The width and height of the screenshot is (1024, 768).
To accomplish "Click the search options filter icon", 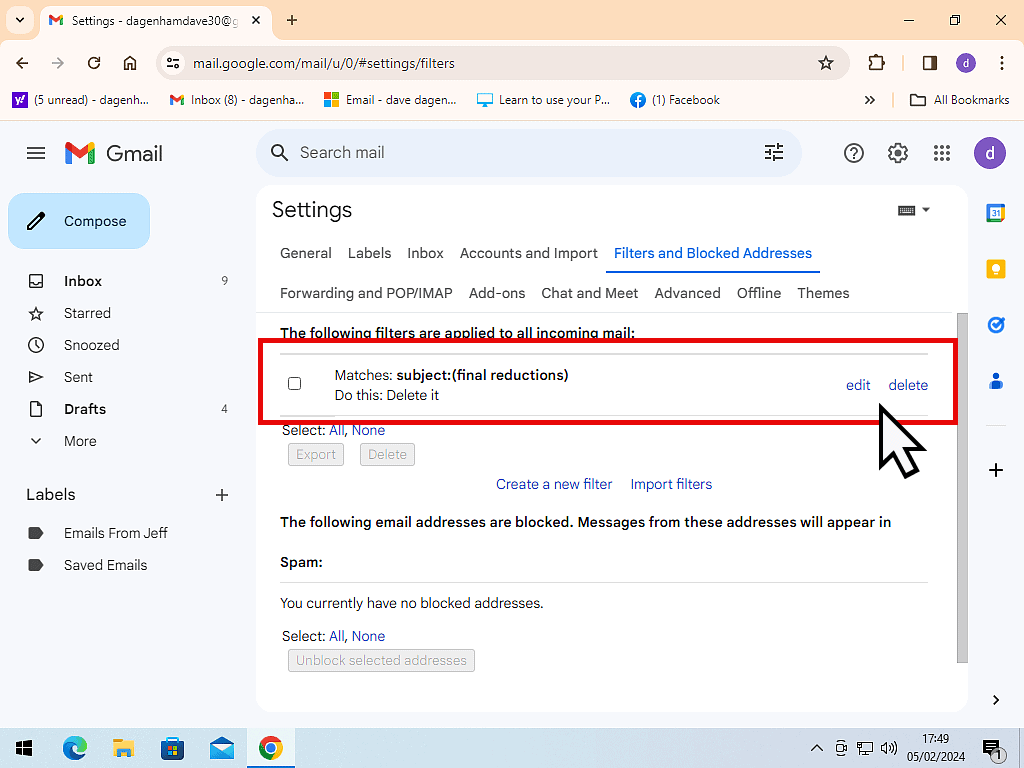I will tap(774, 152).
